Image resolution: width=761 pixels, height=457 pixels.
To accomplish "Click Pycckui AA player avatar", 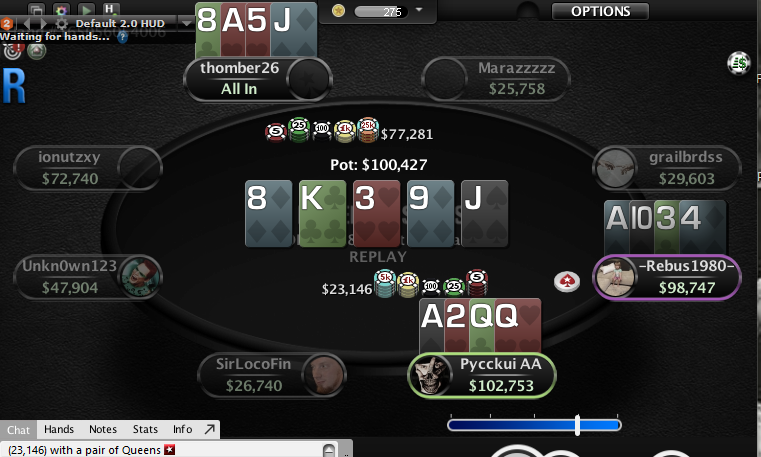I will [x=430, y=376].
